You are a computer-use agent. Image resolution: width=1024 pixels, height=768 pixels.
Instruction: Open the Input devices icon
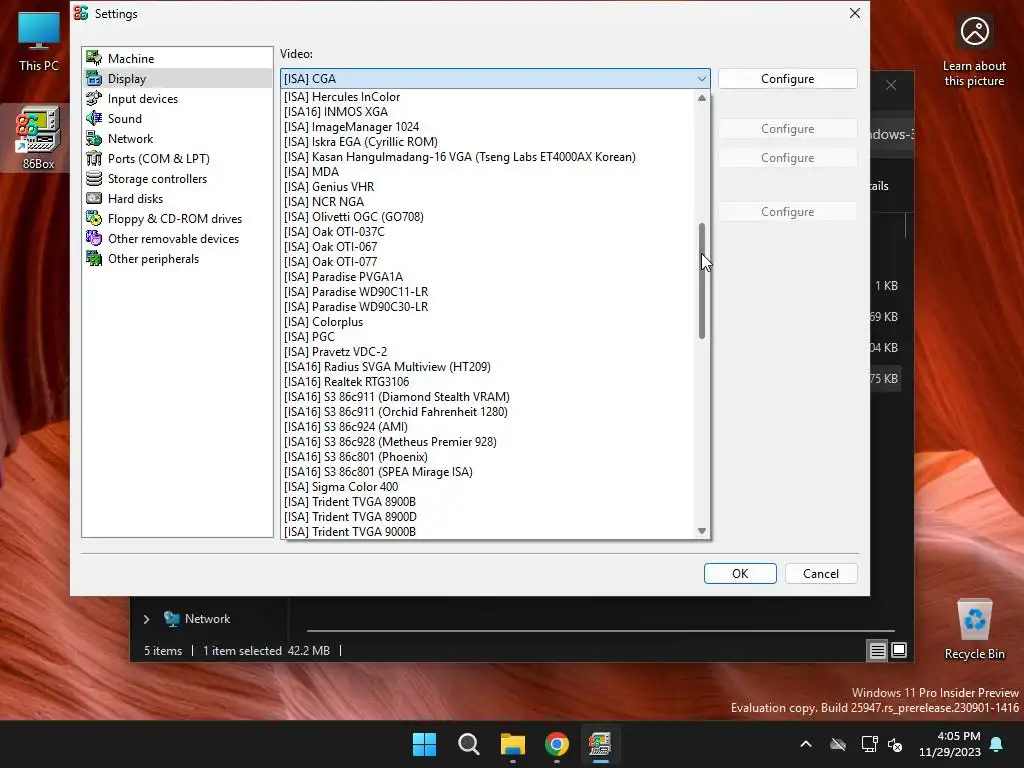tap(94, 99)
